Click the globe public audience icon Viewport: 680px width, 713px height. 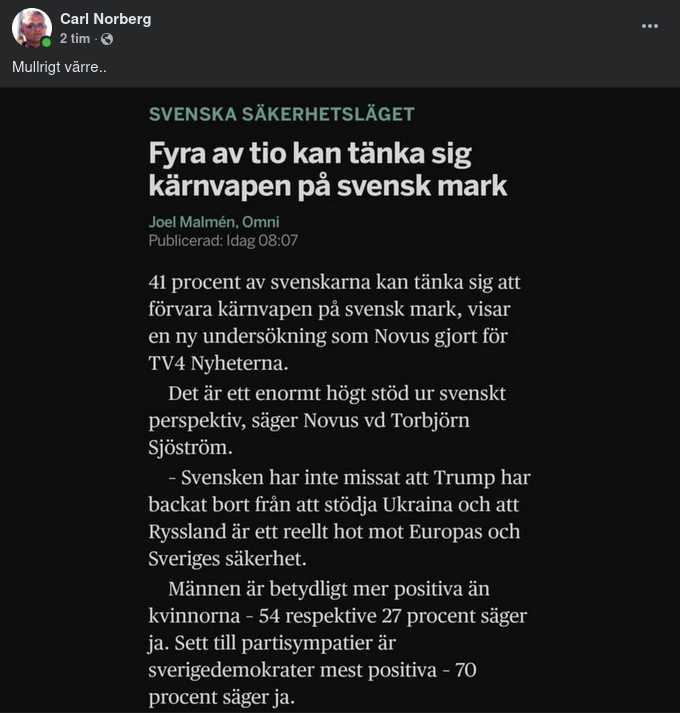(x=107, y=39)
